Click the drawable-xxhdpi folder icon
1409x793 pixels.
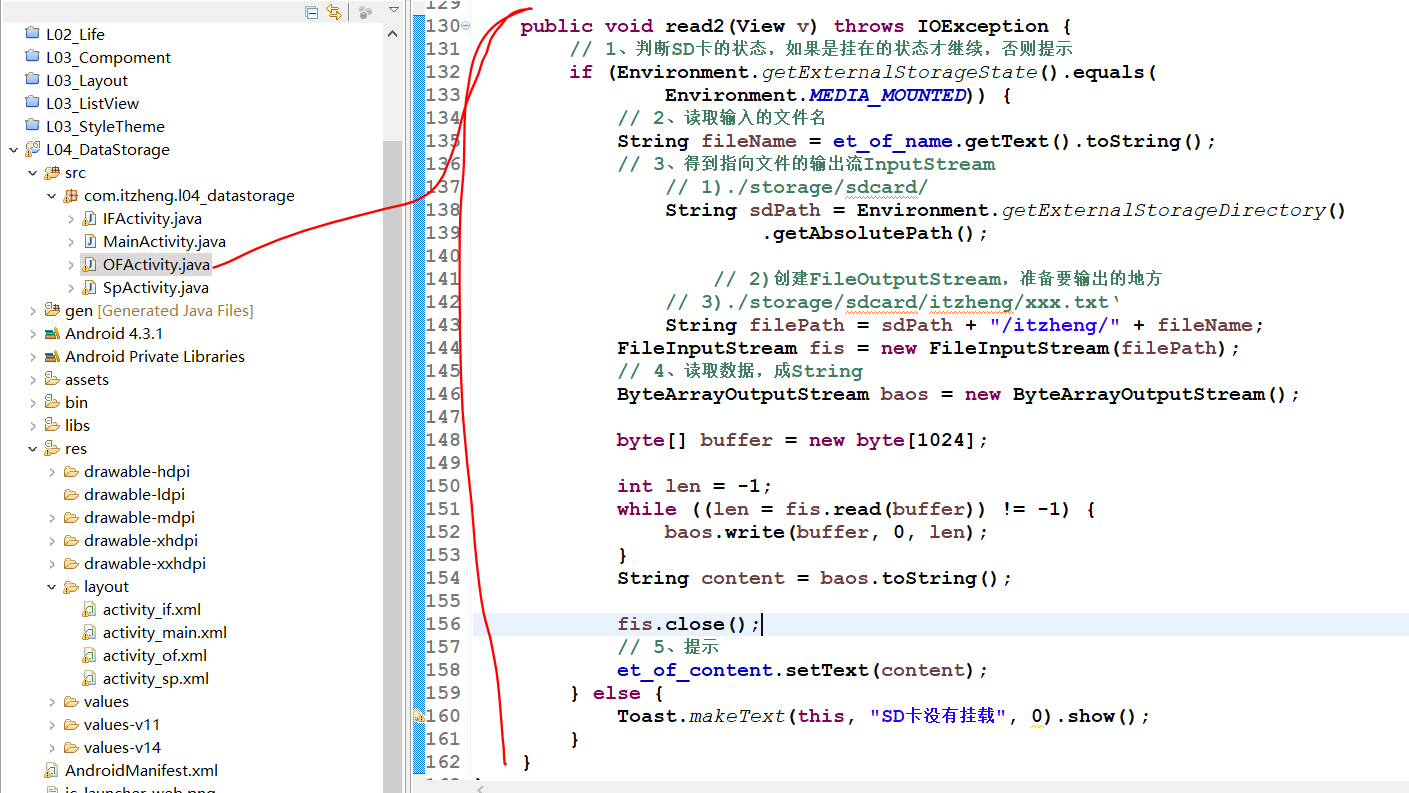[x=71, y=563]
